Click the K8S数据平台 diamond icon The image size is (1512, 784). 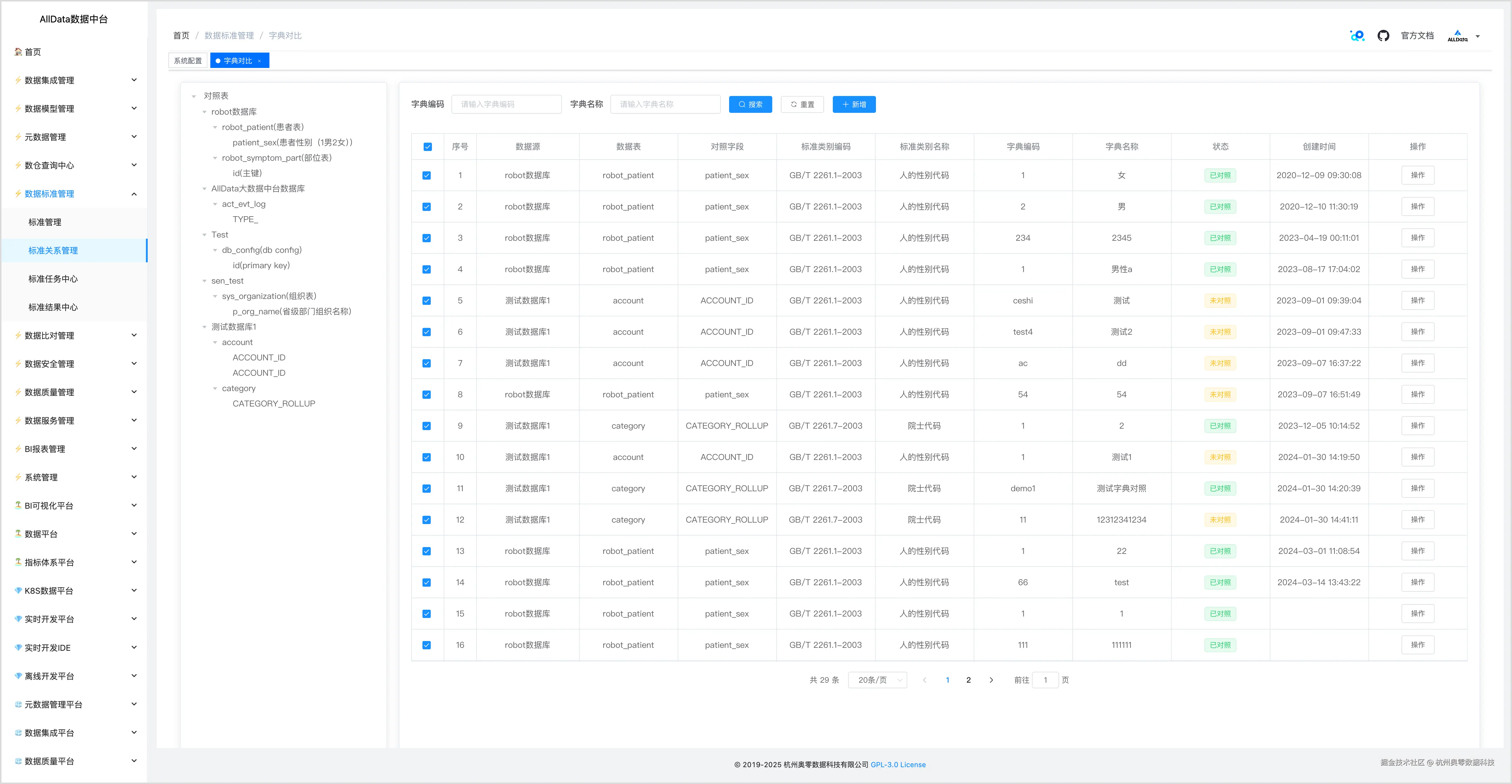(18, 590)
